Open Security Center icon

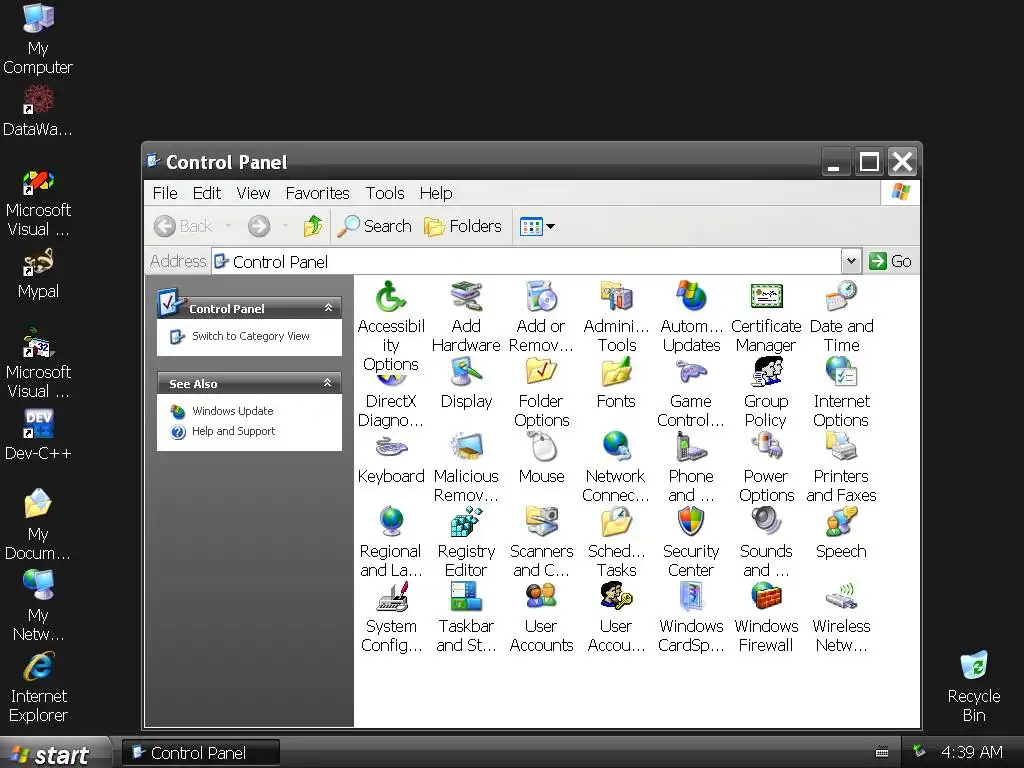click(691, 522)
